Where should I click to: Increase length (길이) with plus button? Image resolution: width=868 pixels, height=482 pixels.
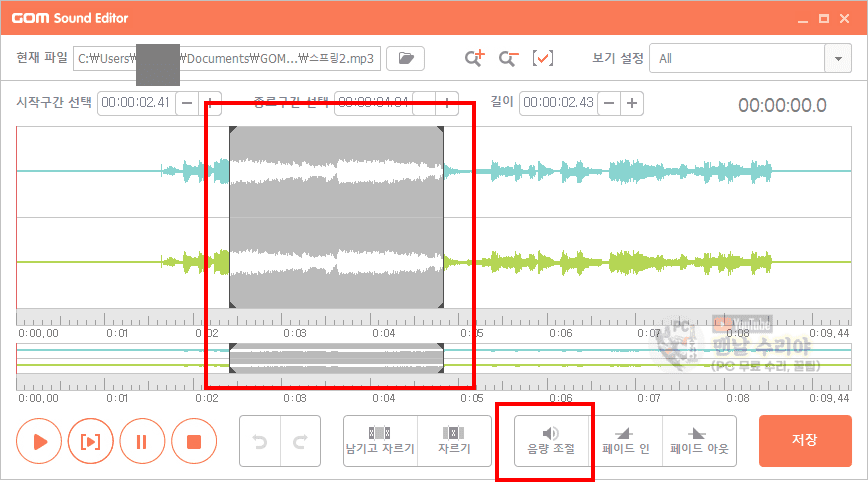click(x=633, y=103)
